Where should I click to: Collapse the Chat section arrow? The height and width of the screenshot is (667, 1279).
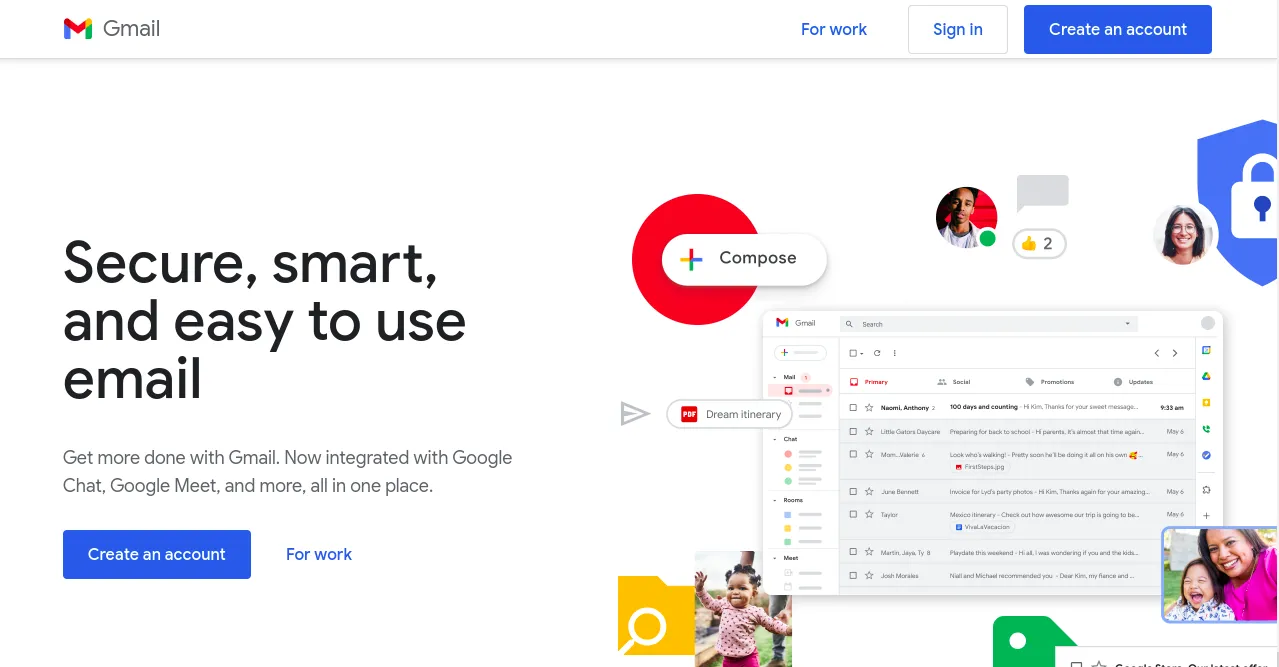(775, 439)
